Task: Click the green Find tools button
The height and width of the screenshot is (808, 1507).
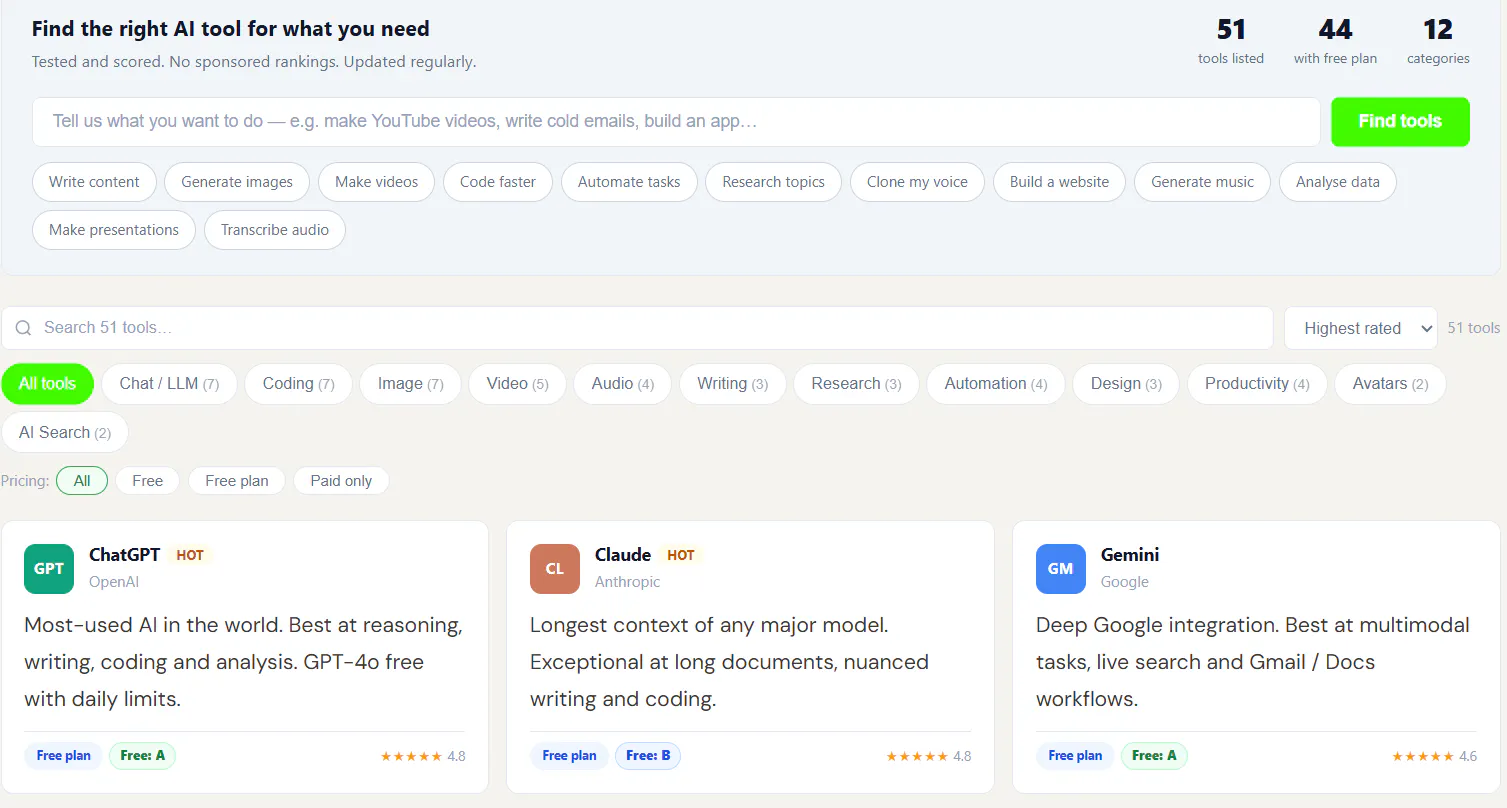Action: [1400, 122]
